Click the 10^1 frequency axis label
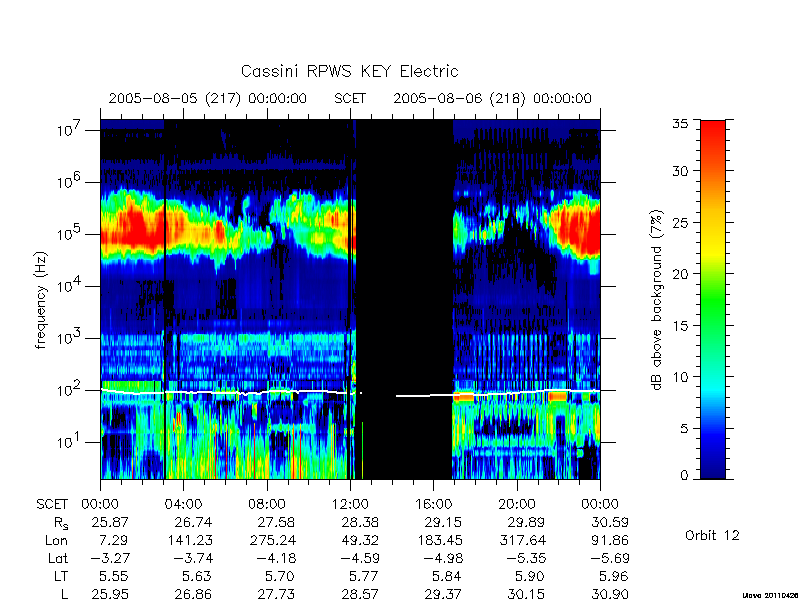 [x=69, y=441]
